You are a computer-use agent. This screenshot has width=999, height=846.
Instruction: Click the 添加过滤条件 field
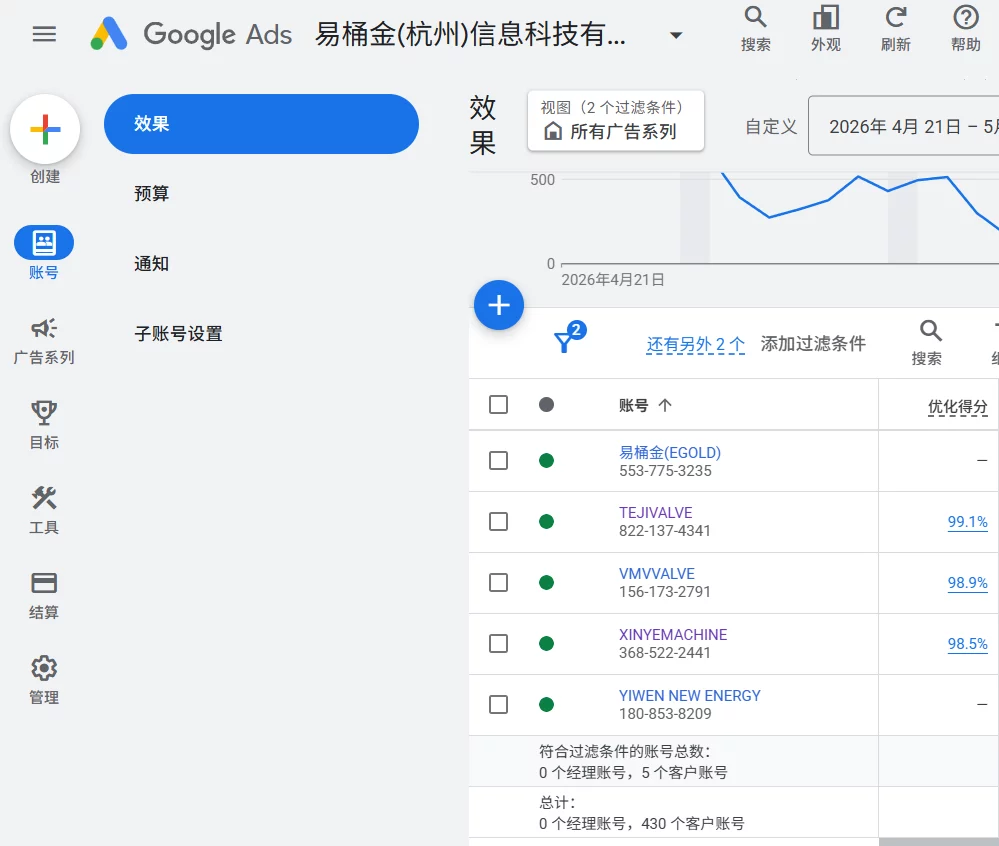coord(813,344)
